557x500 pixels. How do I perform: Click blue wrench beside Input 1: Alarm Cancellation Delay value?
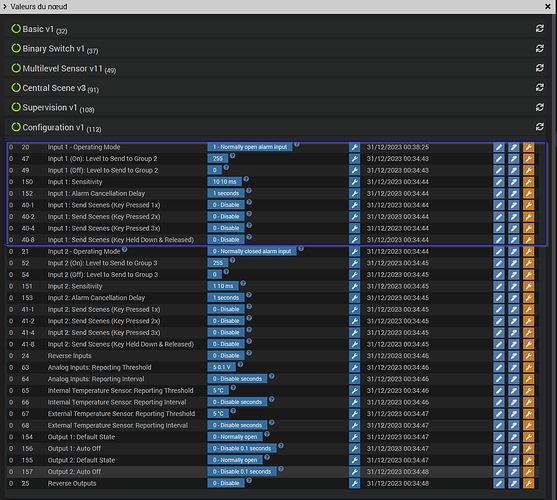[x=354, y=194]
